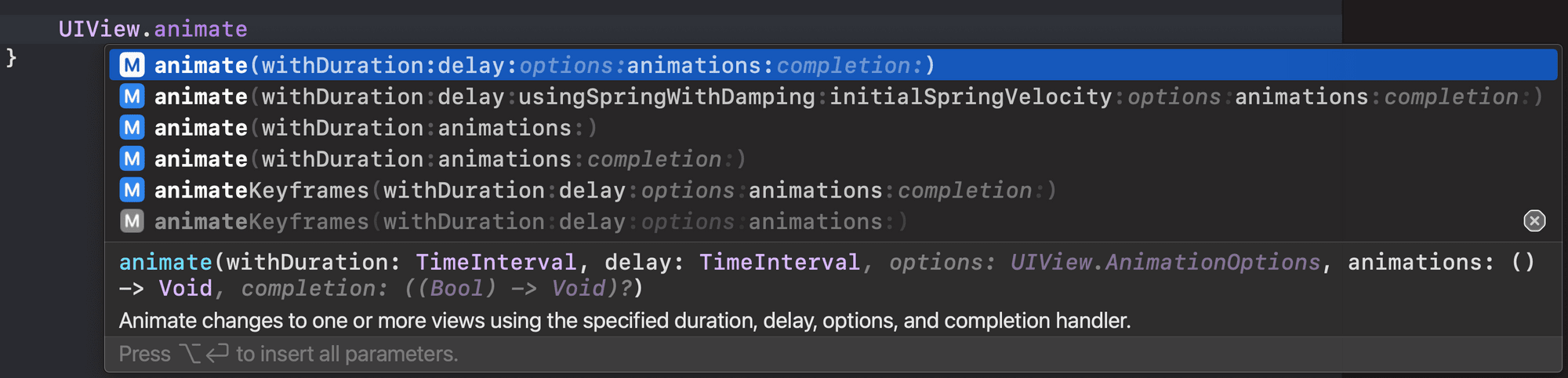The height and width of the screenshot is (378, 1568).
Task: Click UIView.AnimationOptions type in the signature
Action: [1165, 262]
